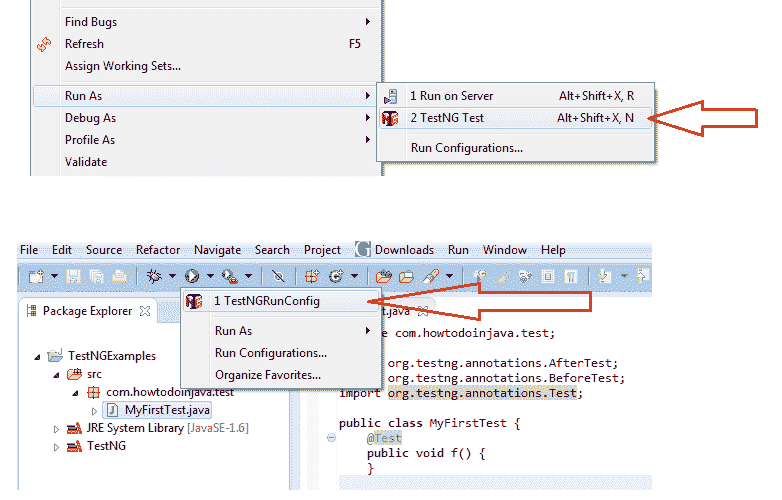782x500 pixels.
Task: Open the New file dropdown arrow
Action: click(54, 276)
